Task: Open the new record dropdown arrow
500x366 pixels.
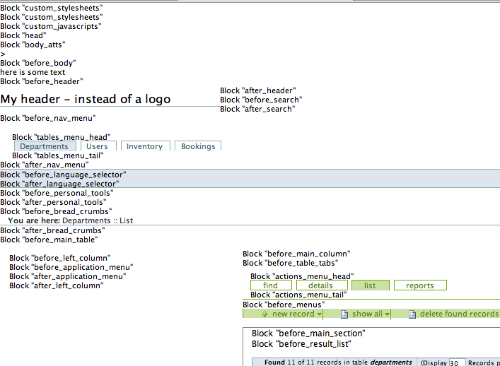Action: pyautogui.click(x=319, y=314)
